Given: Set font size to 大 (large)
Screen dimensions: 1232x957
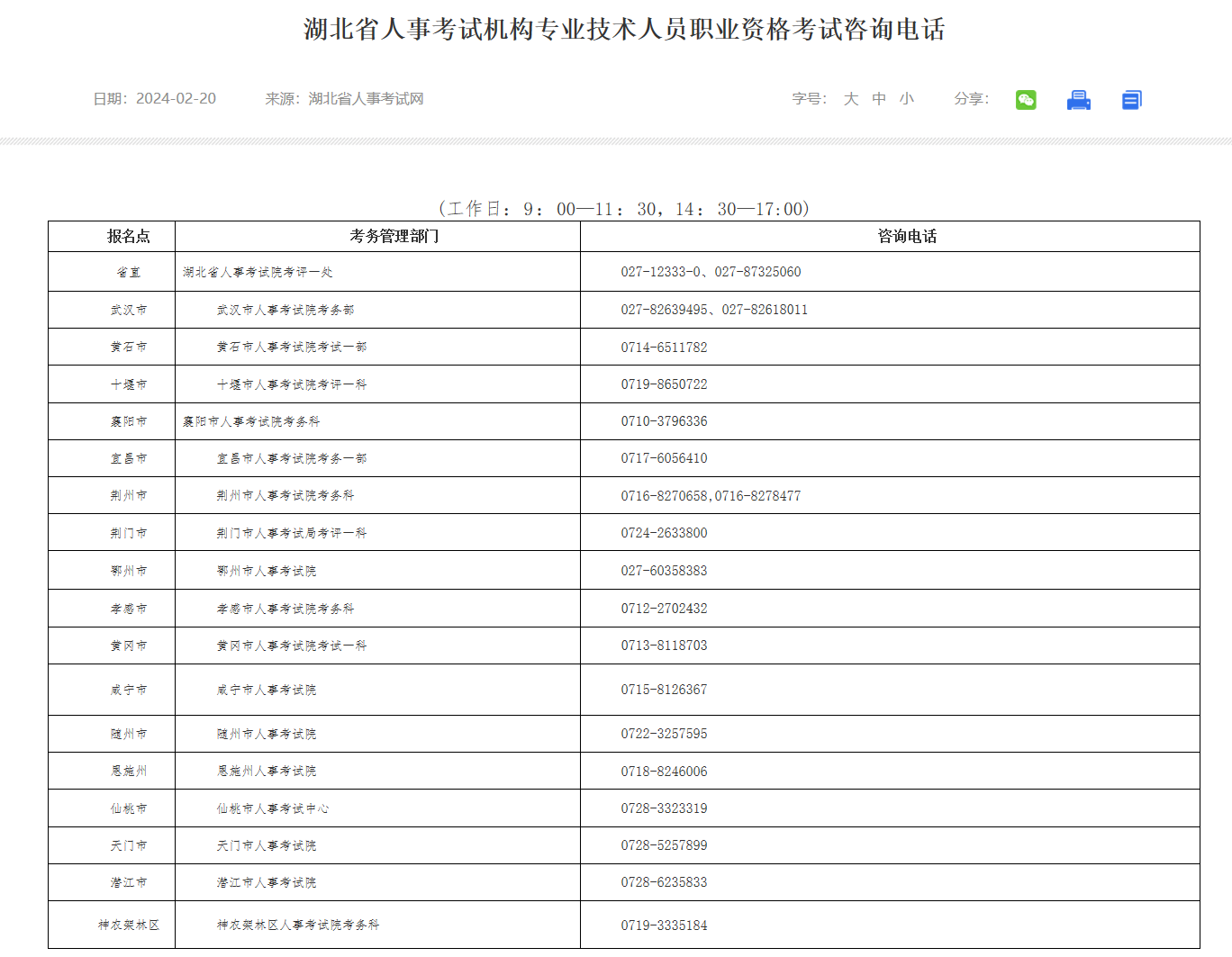Looking at the screenshot, I should click(851, 99).
